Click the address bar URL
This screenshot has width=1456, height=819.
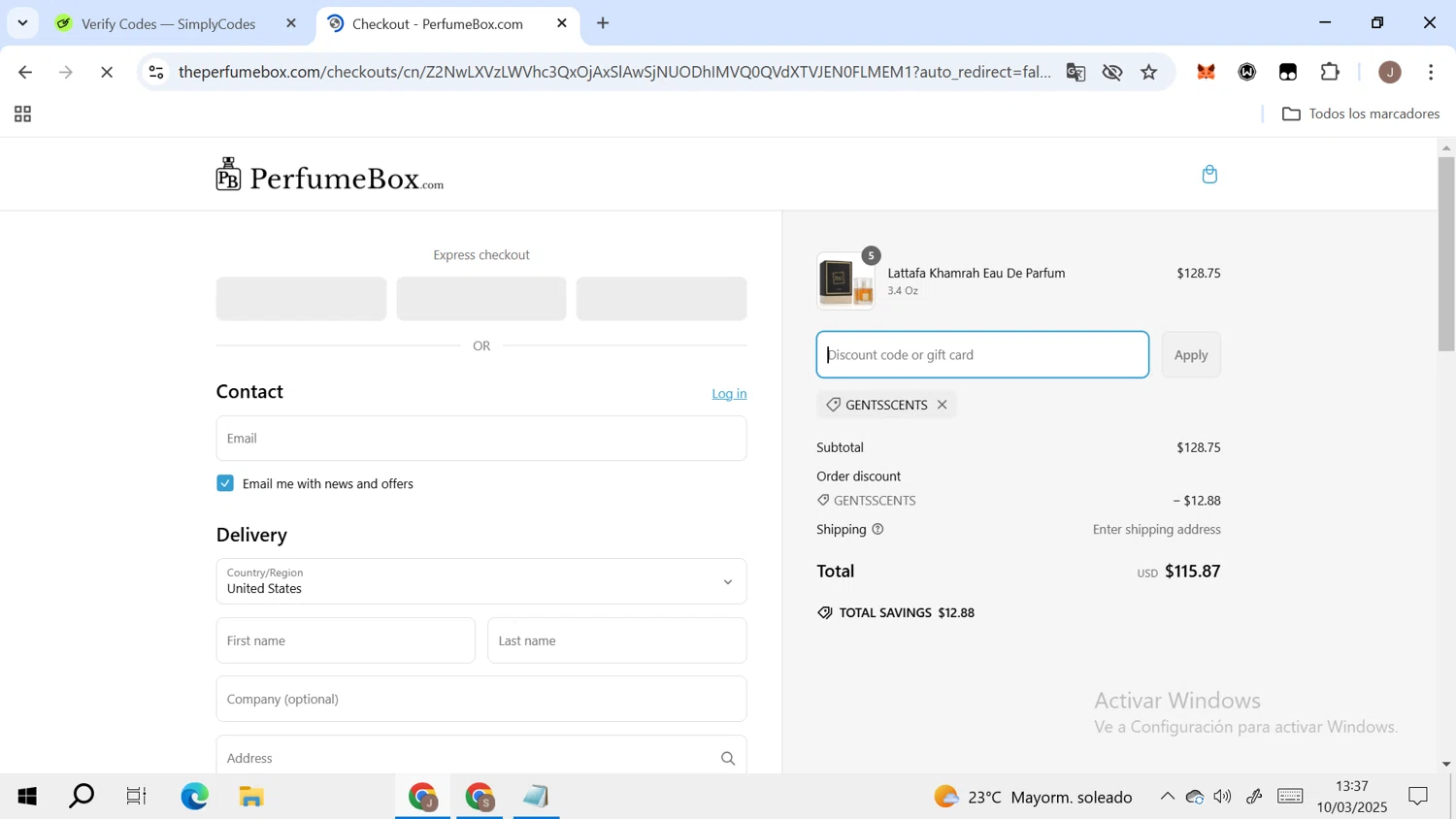[614, 72]
